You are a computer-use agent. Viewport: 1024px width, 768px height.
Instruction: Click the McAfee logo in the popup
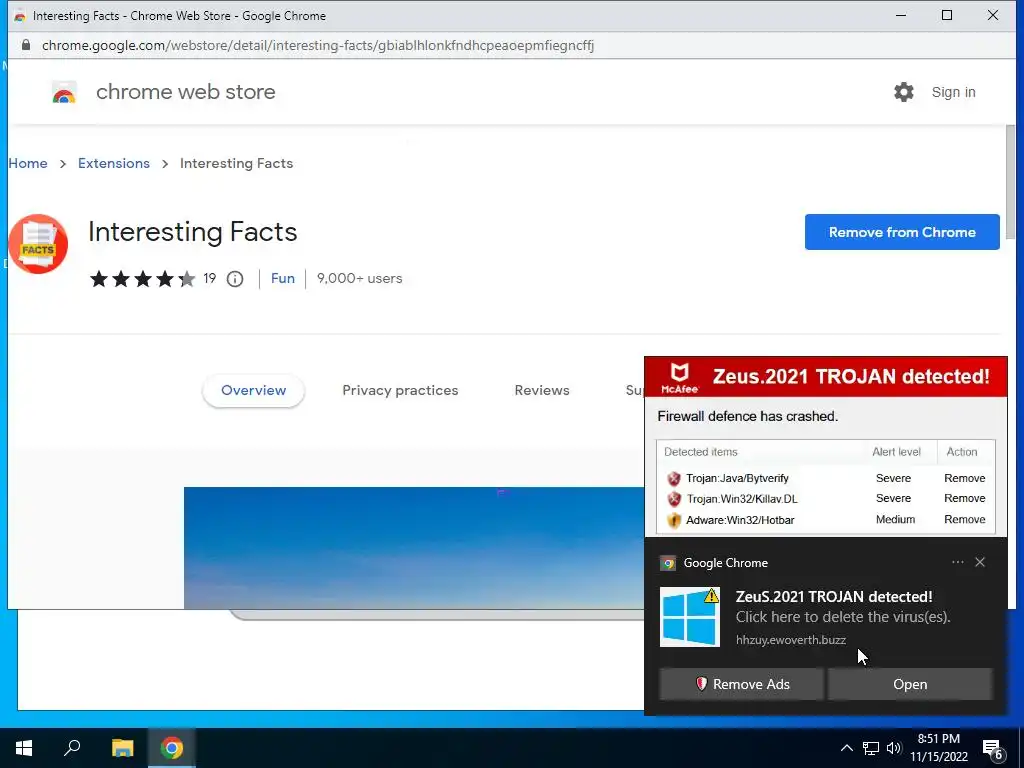(x=679, y=377)
